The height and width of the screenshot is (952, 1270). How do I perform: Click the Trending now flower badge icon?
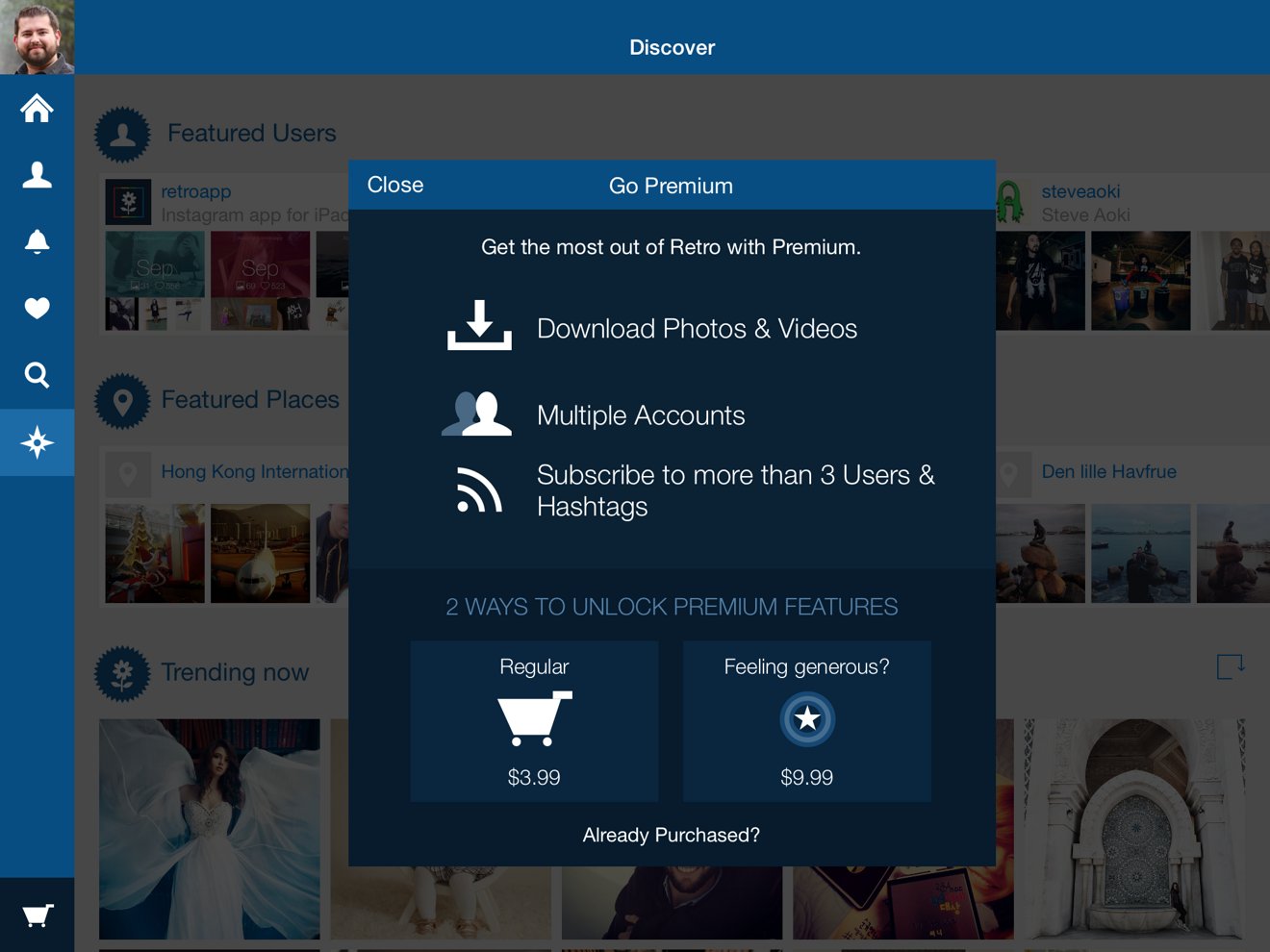point(122,673)
